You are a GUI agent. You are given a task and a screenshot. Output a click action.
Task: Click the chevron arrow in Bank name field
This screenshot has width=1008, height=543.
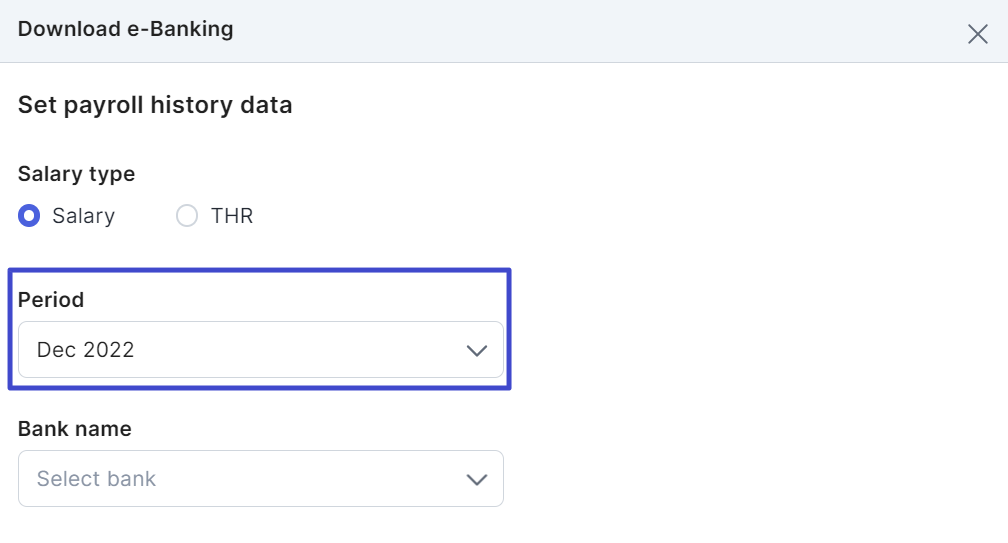477,480
